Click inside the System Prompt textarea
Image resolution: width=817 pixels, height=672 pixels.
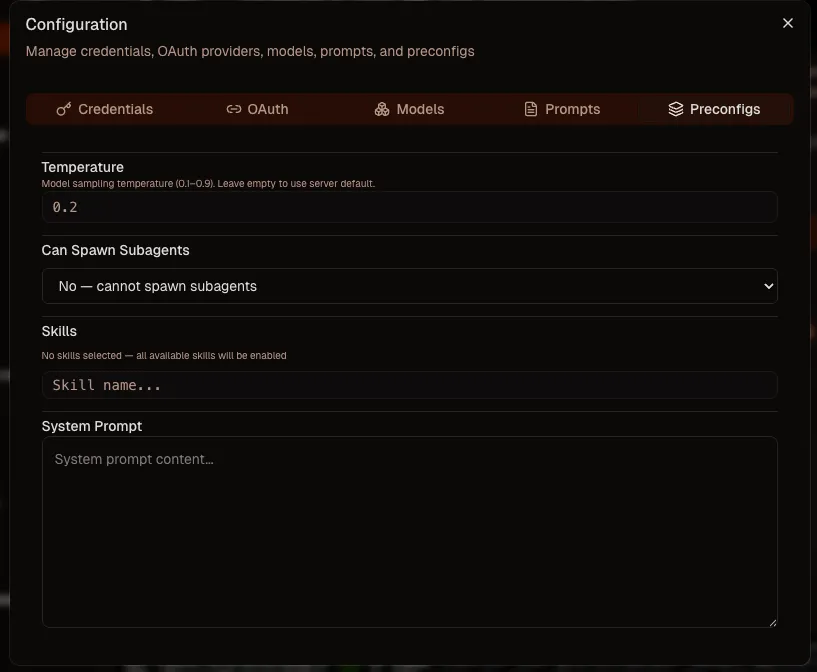[410, 532]
